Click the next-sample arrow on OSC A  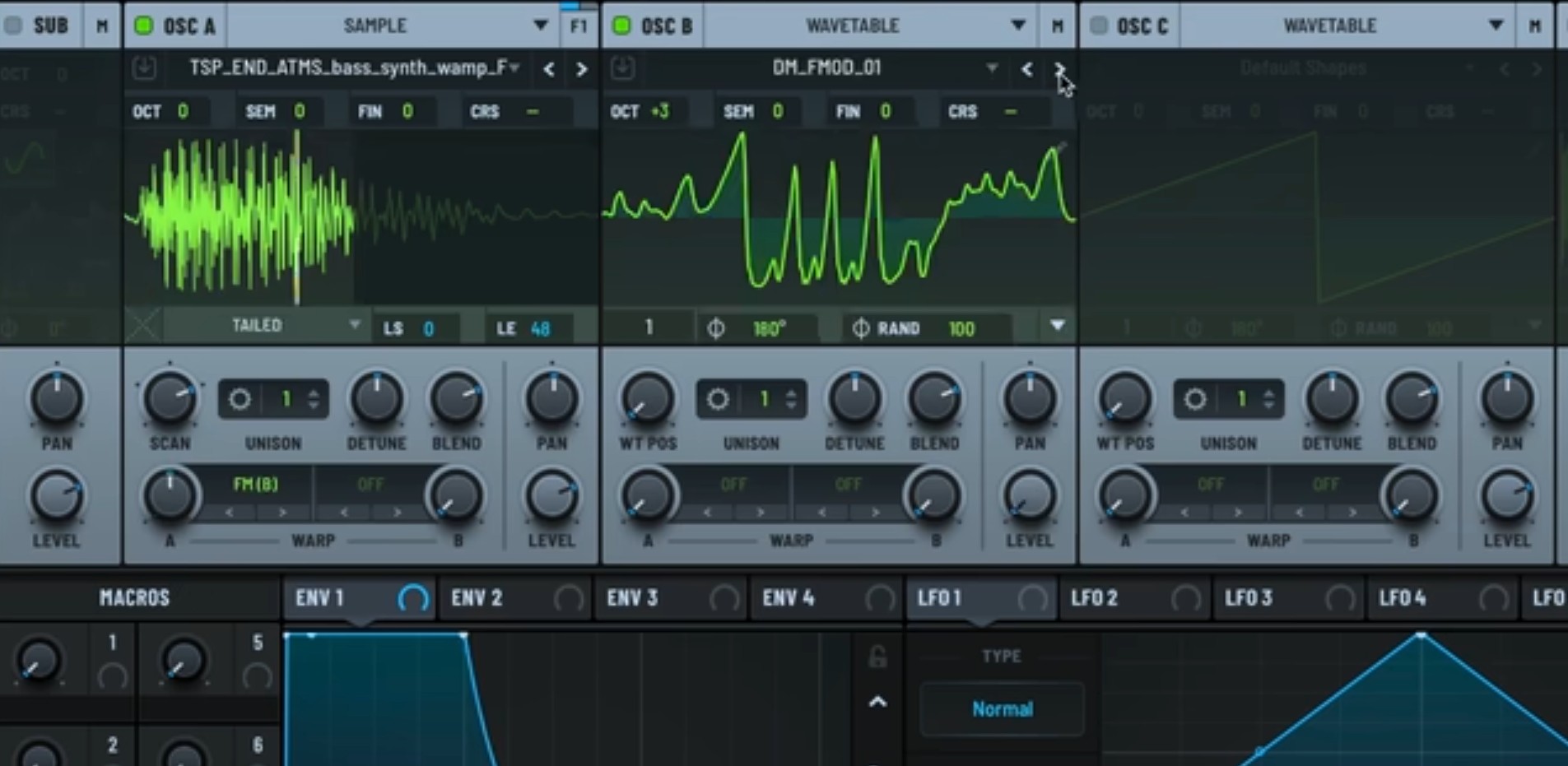[581, 70]
